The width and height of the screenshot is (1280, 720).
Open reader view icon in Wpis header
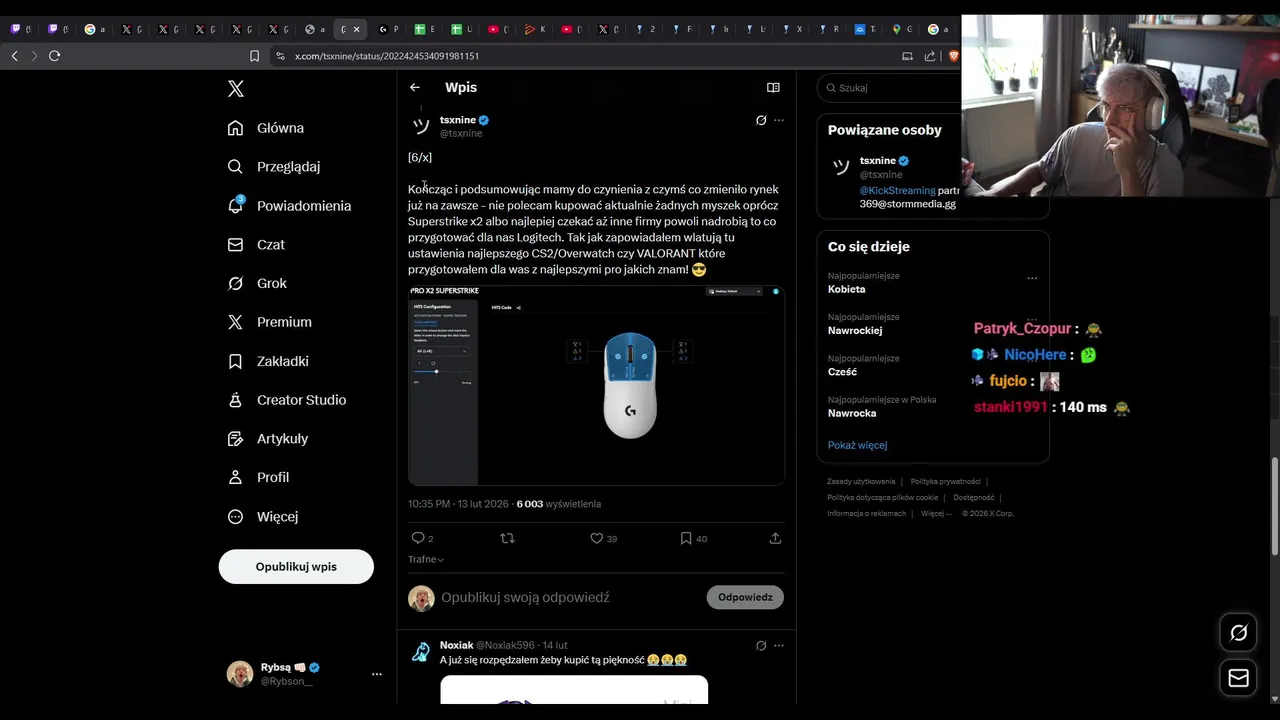773,88
